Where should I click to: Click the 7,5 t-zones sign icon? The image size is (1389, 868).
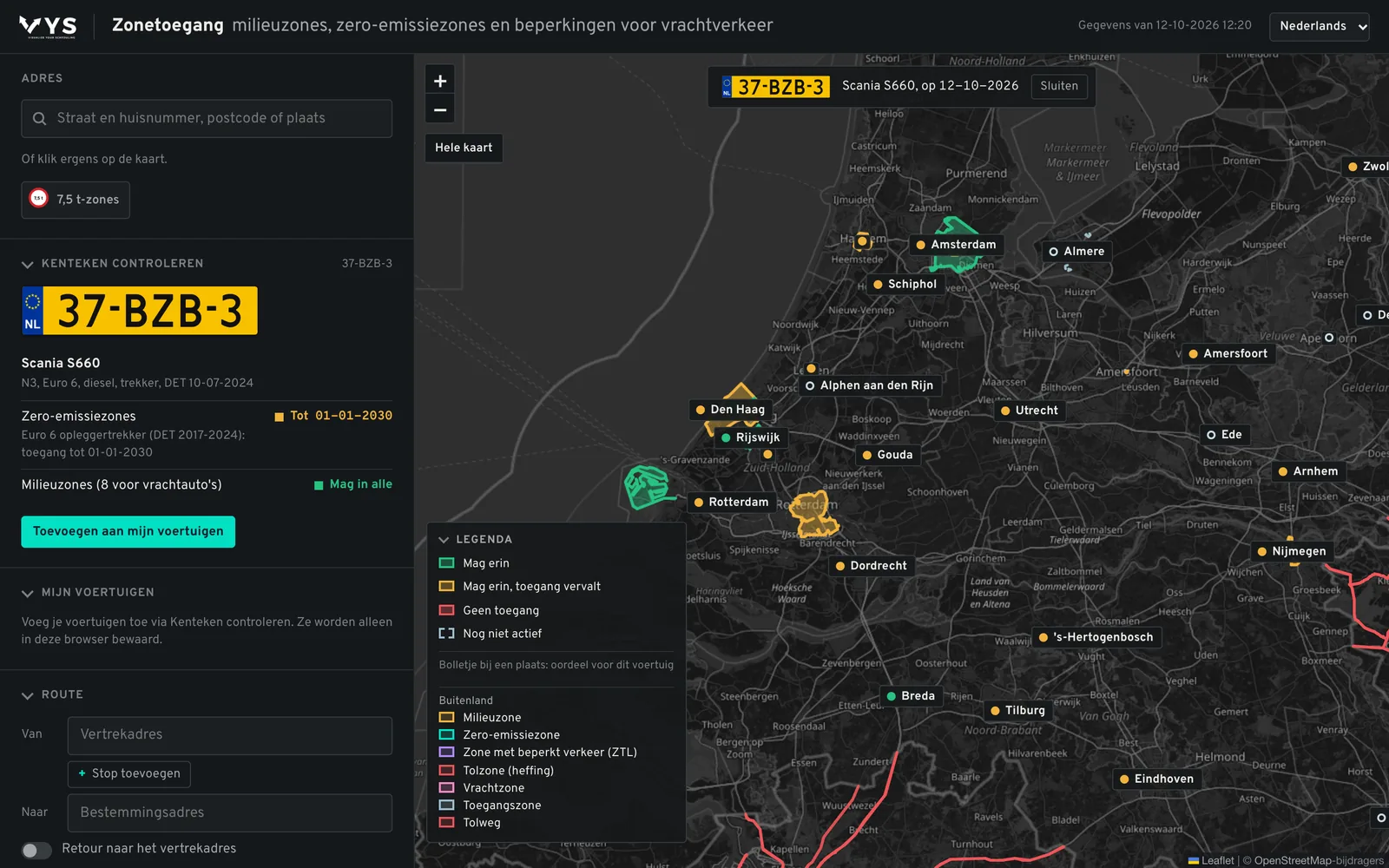coord(38,199)
